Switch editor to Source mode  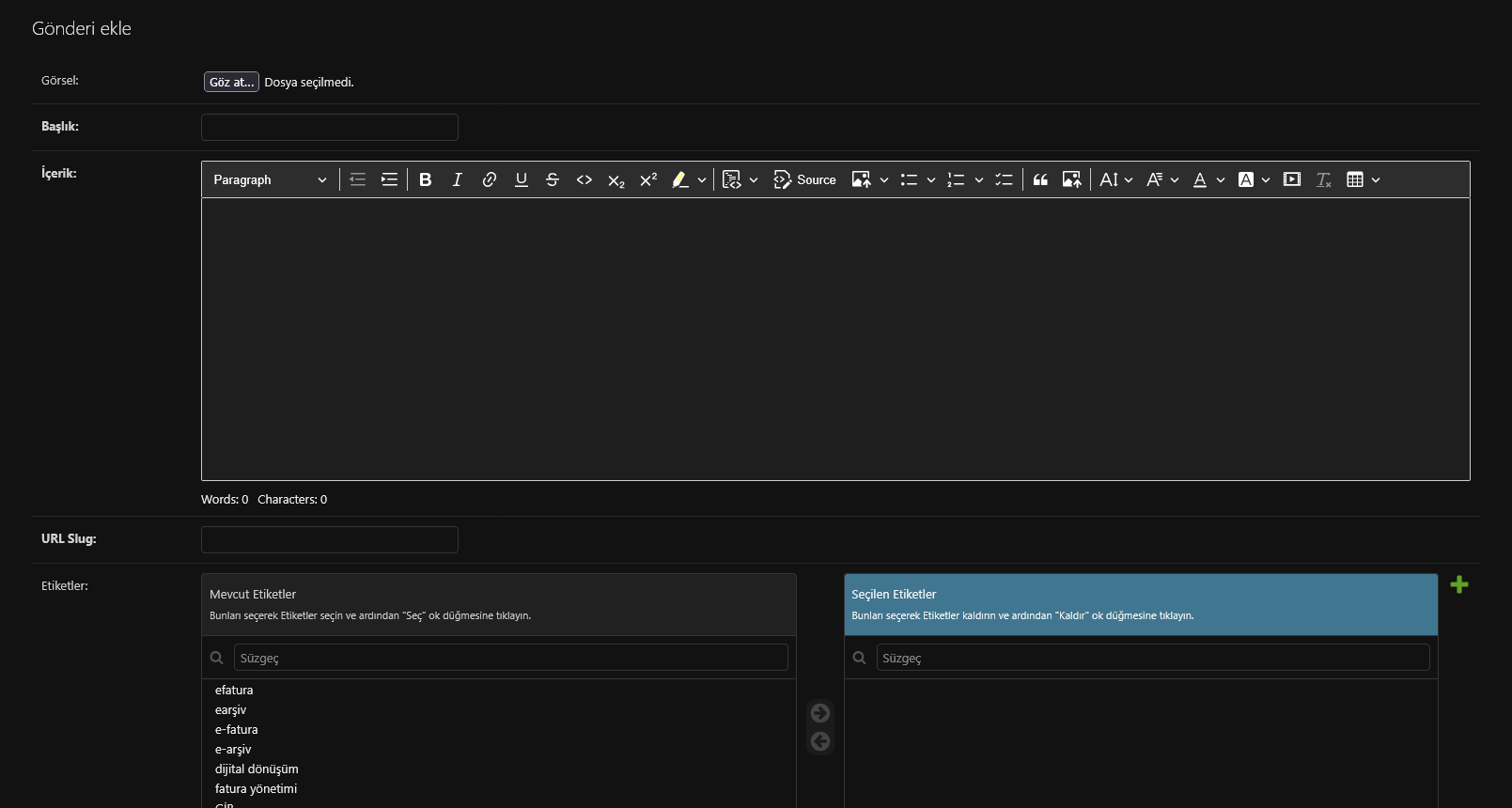804,179
